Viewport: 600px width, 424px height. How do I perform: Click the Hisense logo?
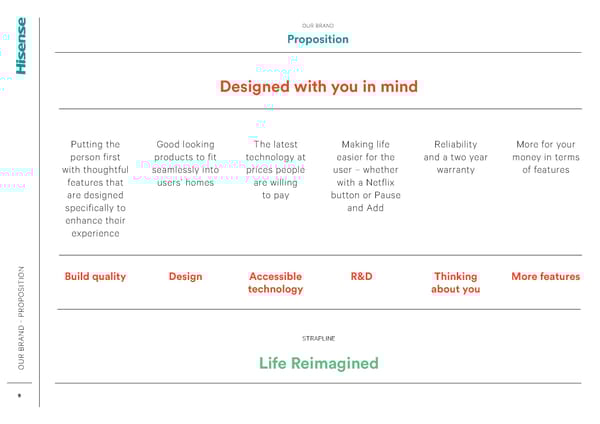[x=21, y=46]
